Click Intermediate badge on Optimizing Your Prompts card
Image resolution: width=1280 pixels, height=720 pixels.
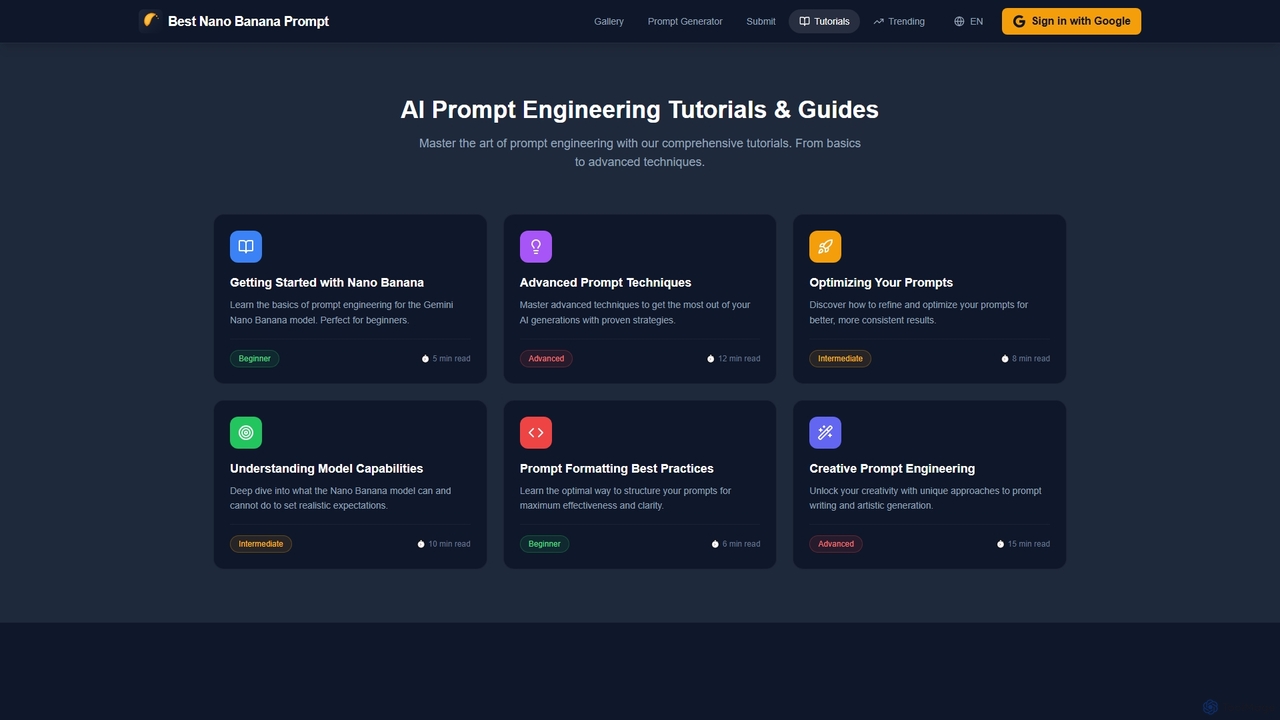pyautogui.click(x=840, y=358)
